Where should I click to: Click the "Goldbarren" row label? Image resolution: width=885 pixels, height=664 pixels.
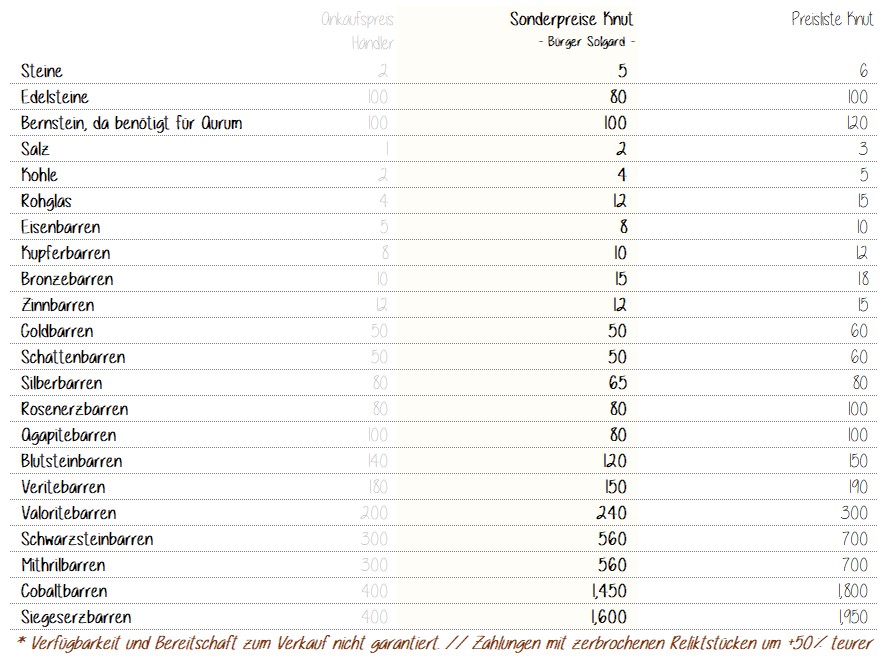(x=57, y=331)
